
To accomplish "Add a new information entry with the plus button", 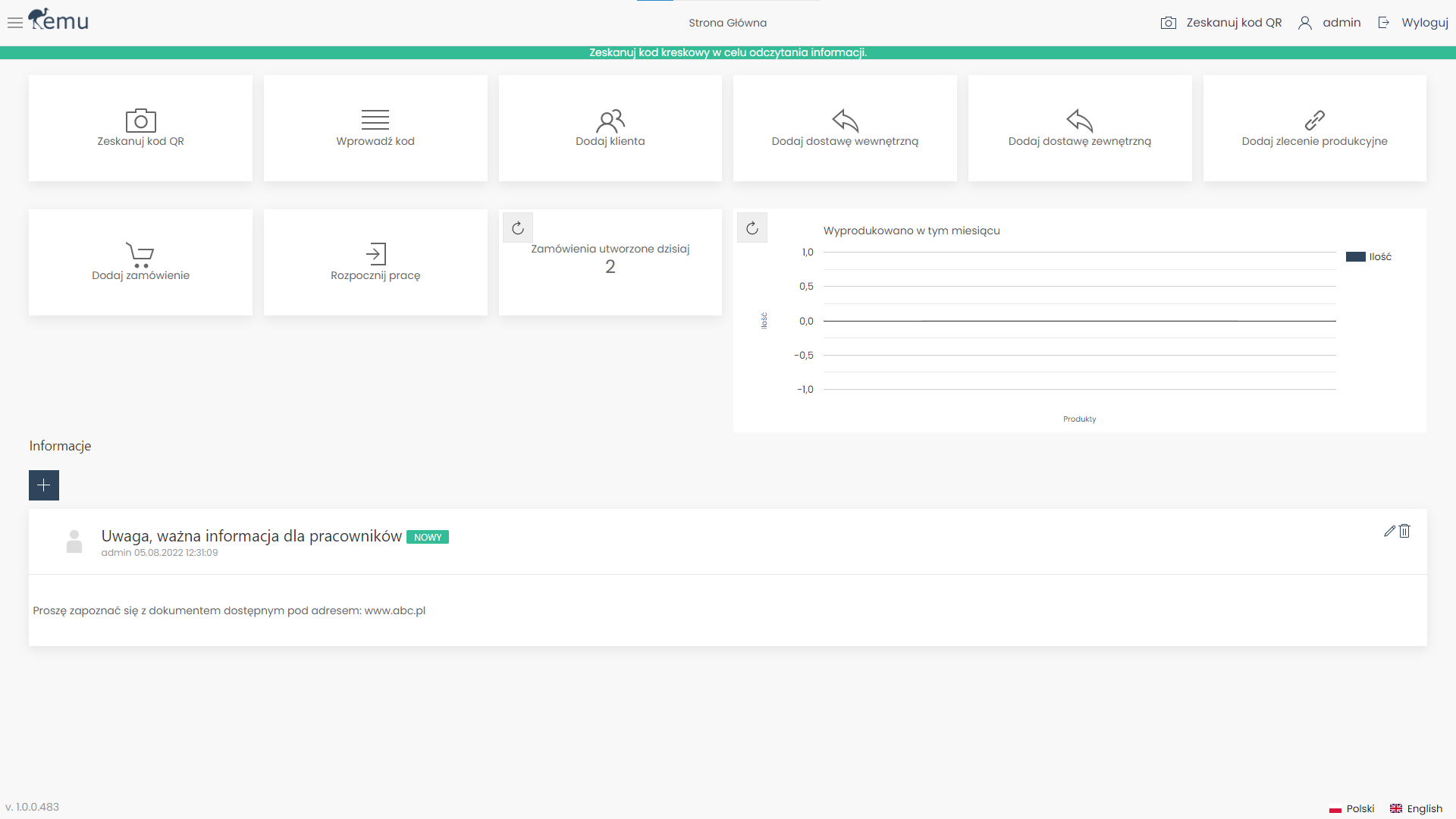I will 43,485.
